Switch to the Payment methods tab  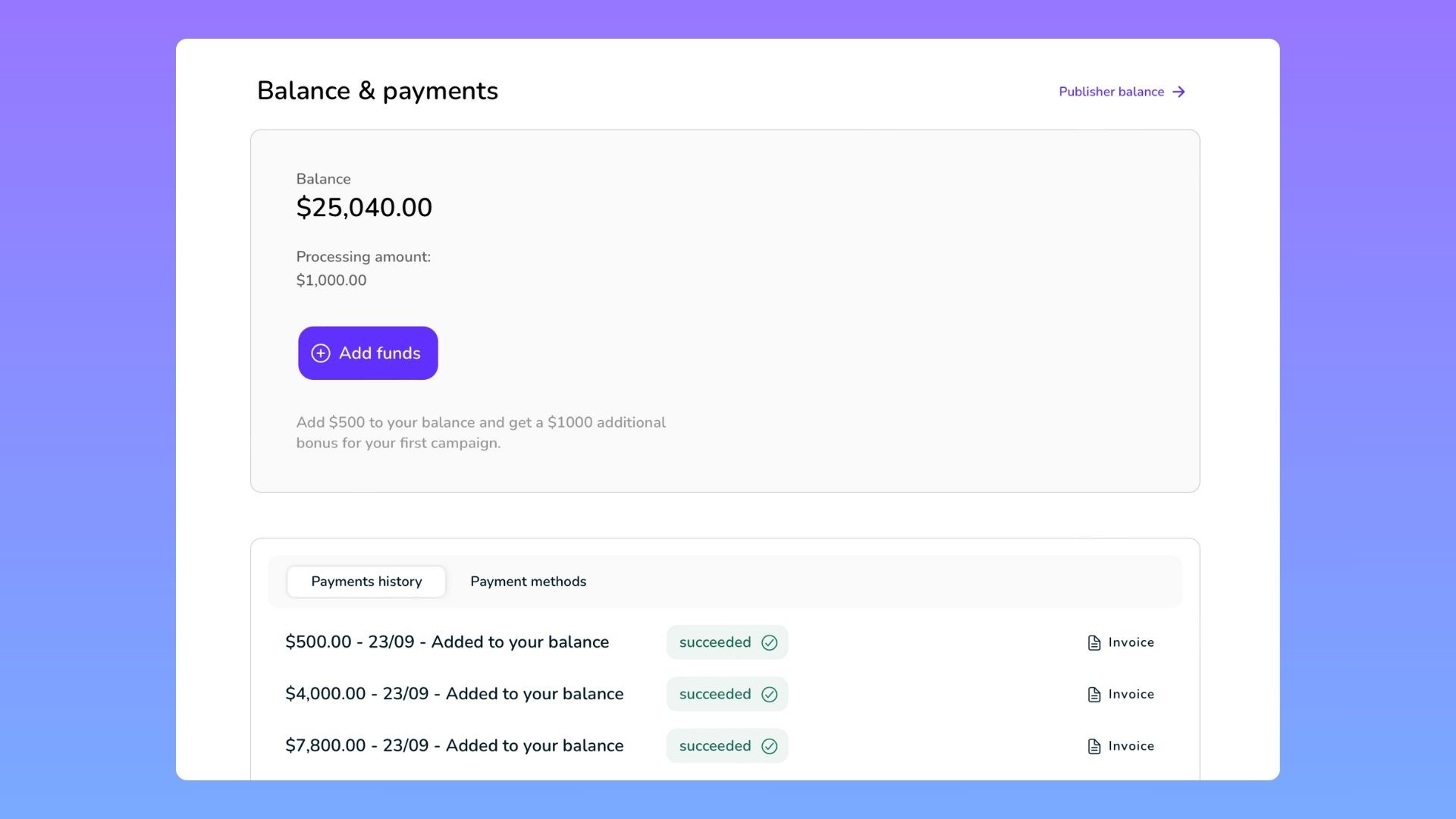coord(528,582)
